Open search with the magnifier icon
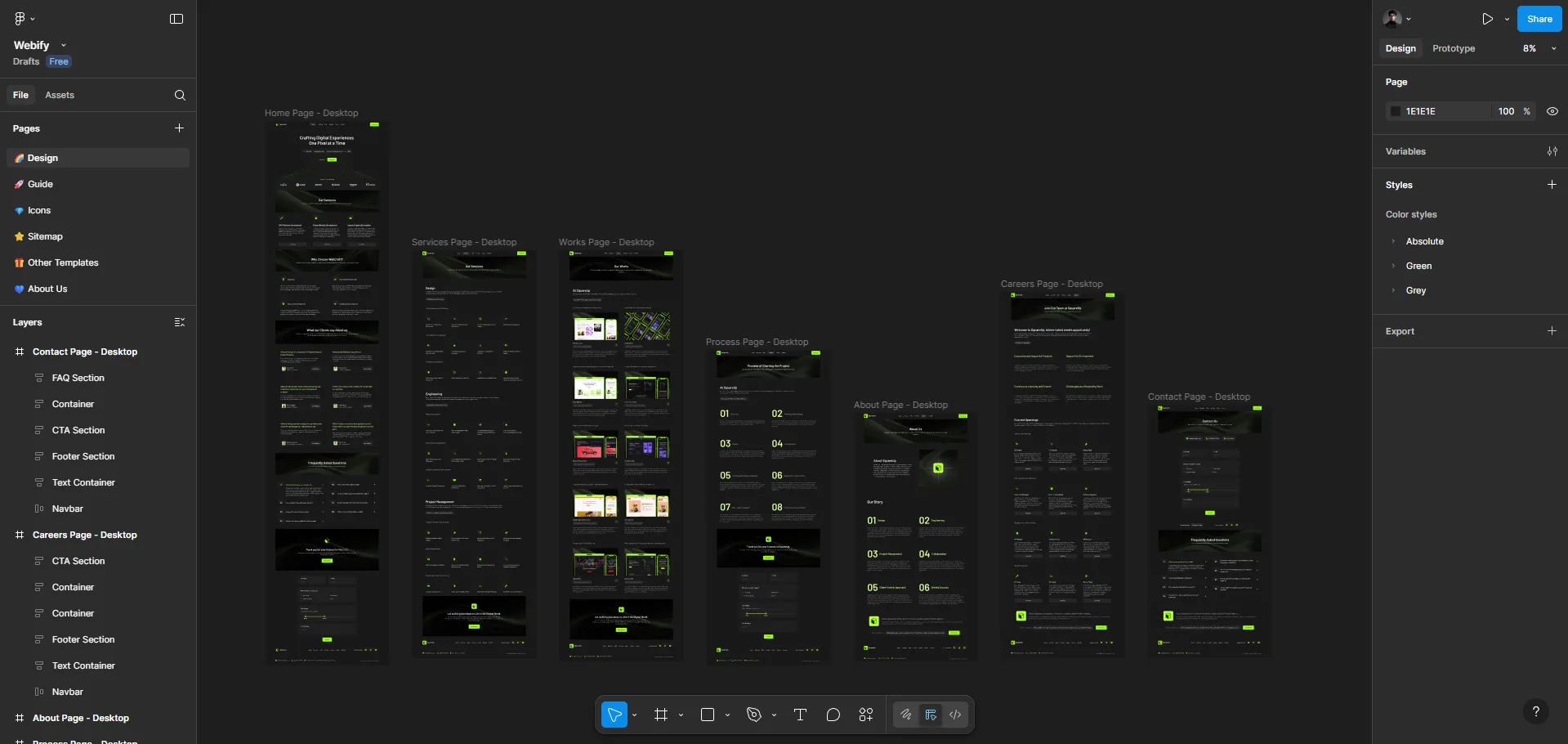 click(x=179, y=95)
